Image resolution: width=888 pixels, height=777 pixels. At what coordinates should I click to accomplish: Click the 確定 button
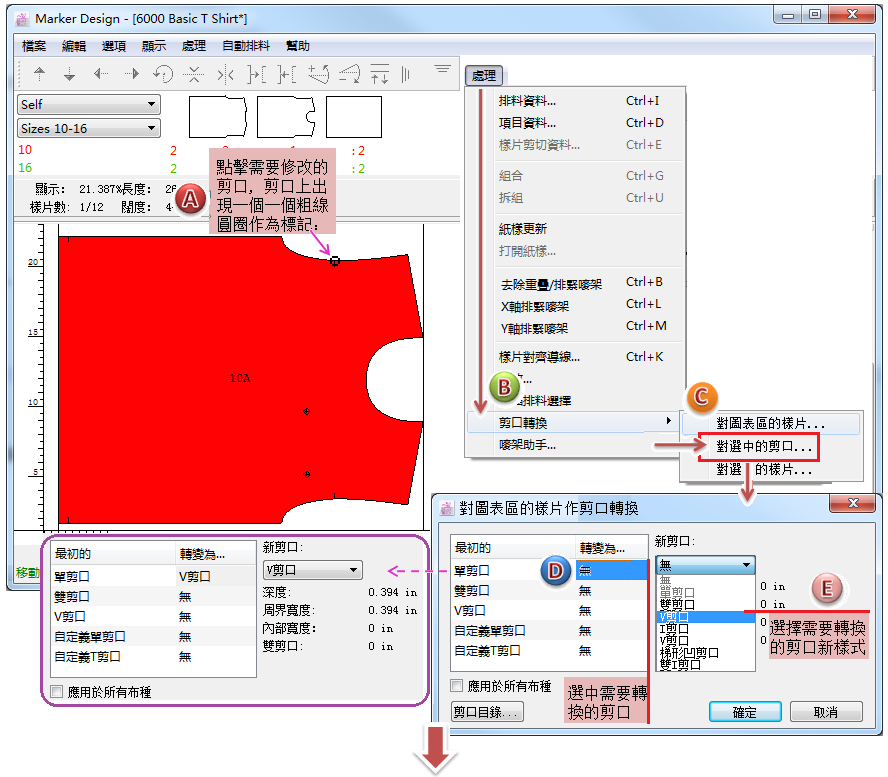click(x=745, y=712)
